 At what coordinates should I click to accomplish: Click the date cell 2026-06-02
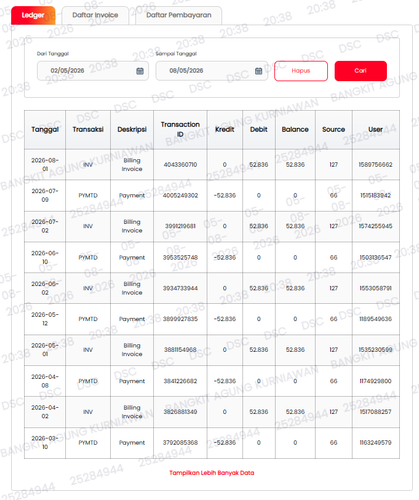tap(45, 288)
